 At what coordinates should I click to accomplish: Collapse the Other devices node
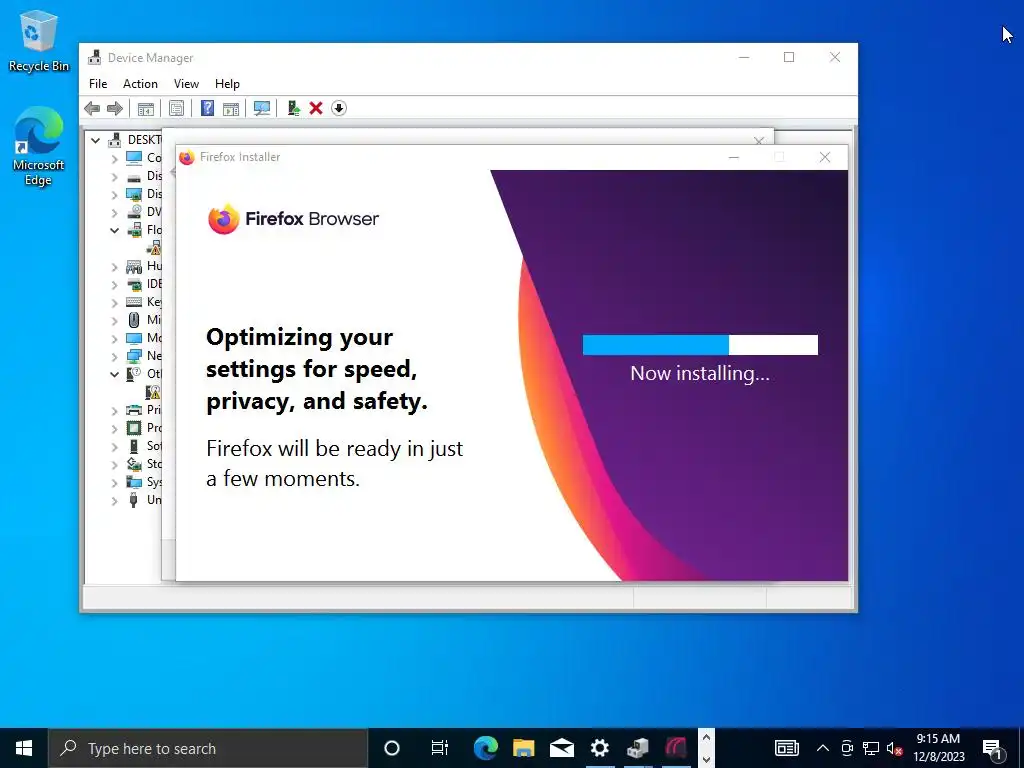click(115, 374)
